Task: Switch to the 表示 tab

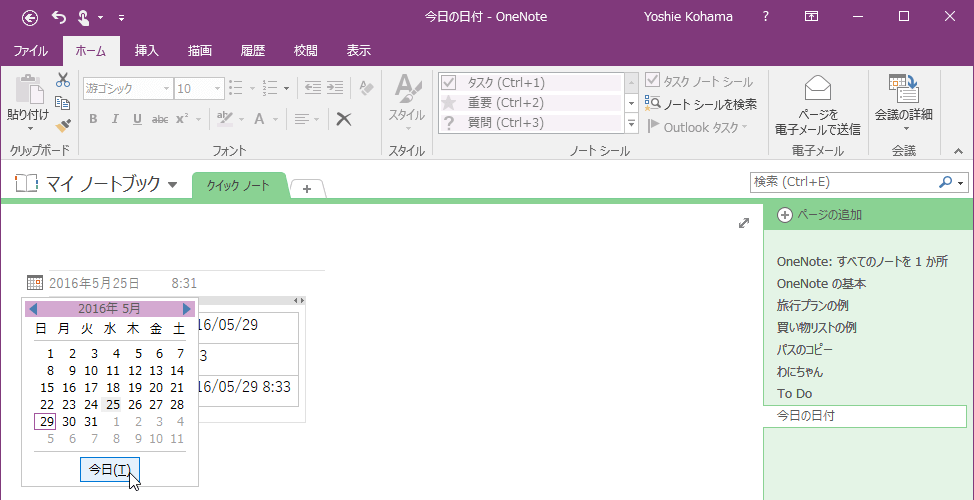Action: tap(358, 51)
